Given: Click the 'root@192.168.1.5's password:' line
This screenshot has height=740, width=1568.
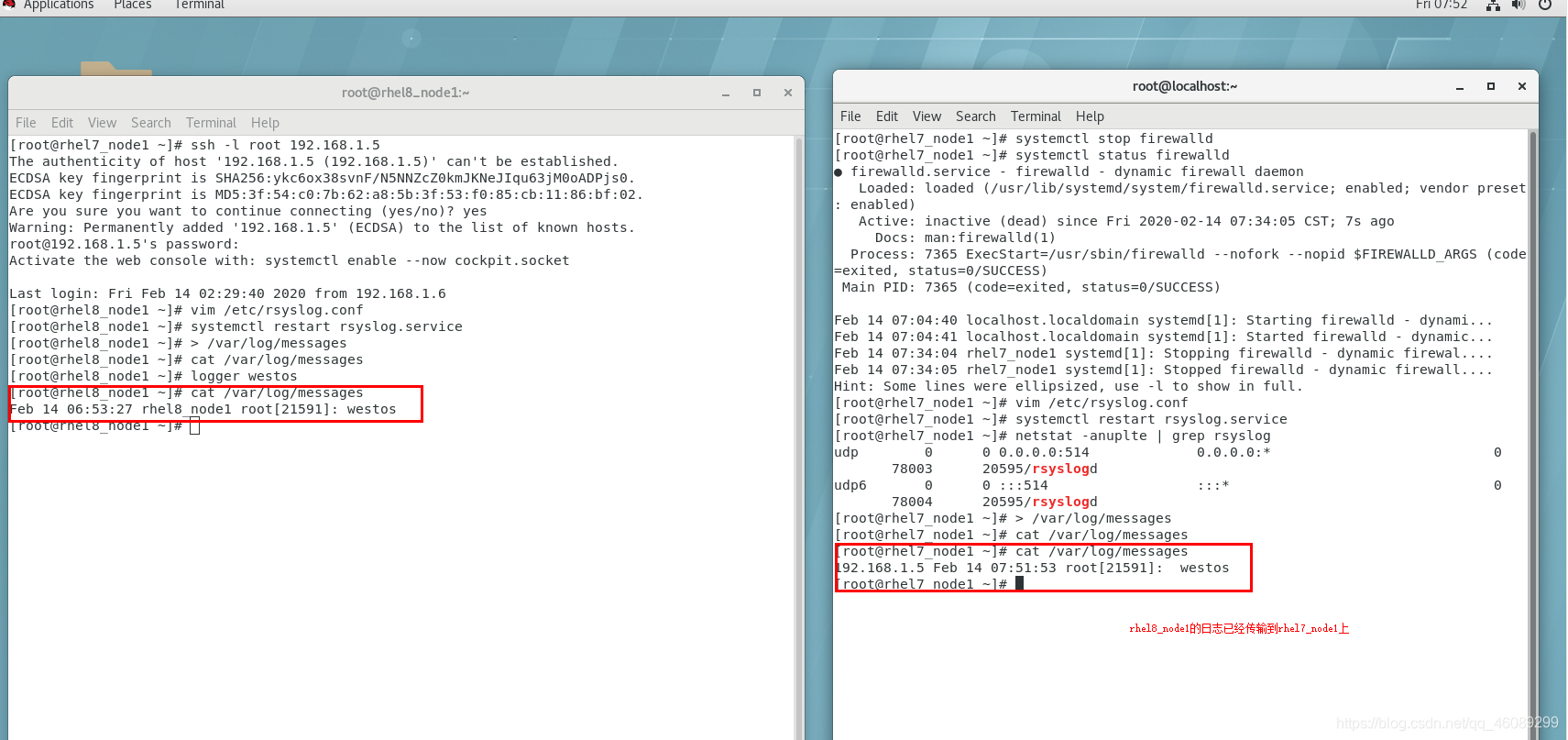Looking at the screenshot, I should point(124,244).
